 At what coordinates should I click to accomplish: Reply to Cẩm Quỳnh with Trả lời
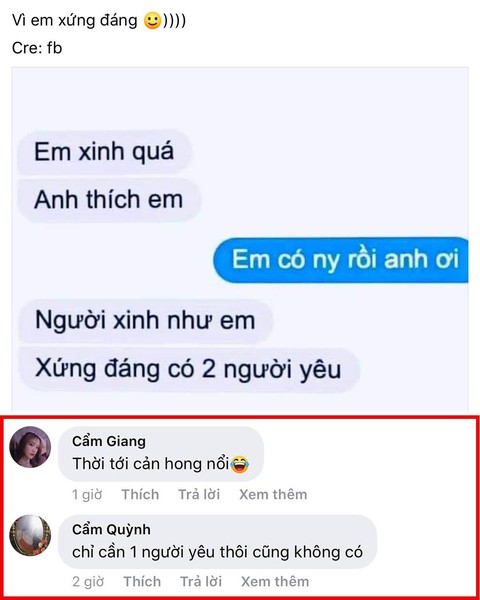tap(201, 582)
